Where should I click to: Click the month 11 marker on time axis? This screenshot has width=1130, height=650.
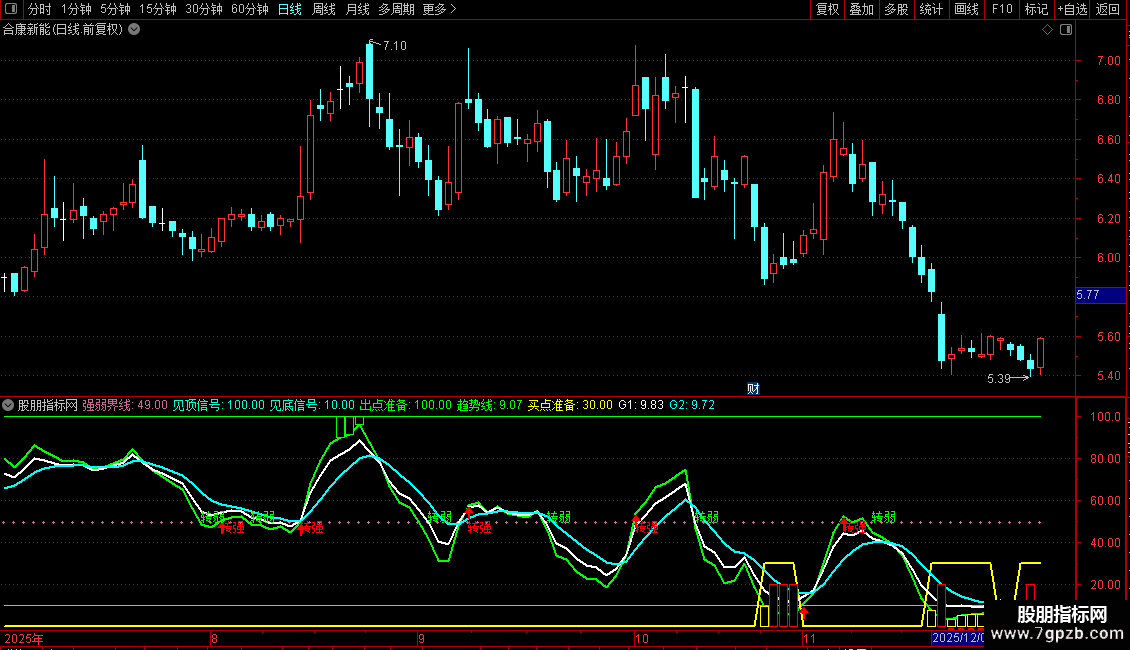pos(809,638)
